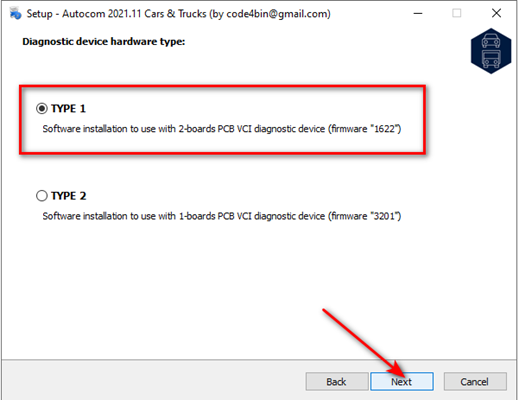
Task: Go to the previous step with Back
Action: (337, 382)
